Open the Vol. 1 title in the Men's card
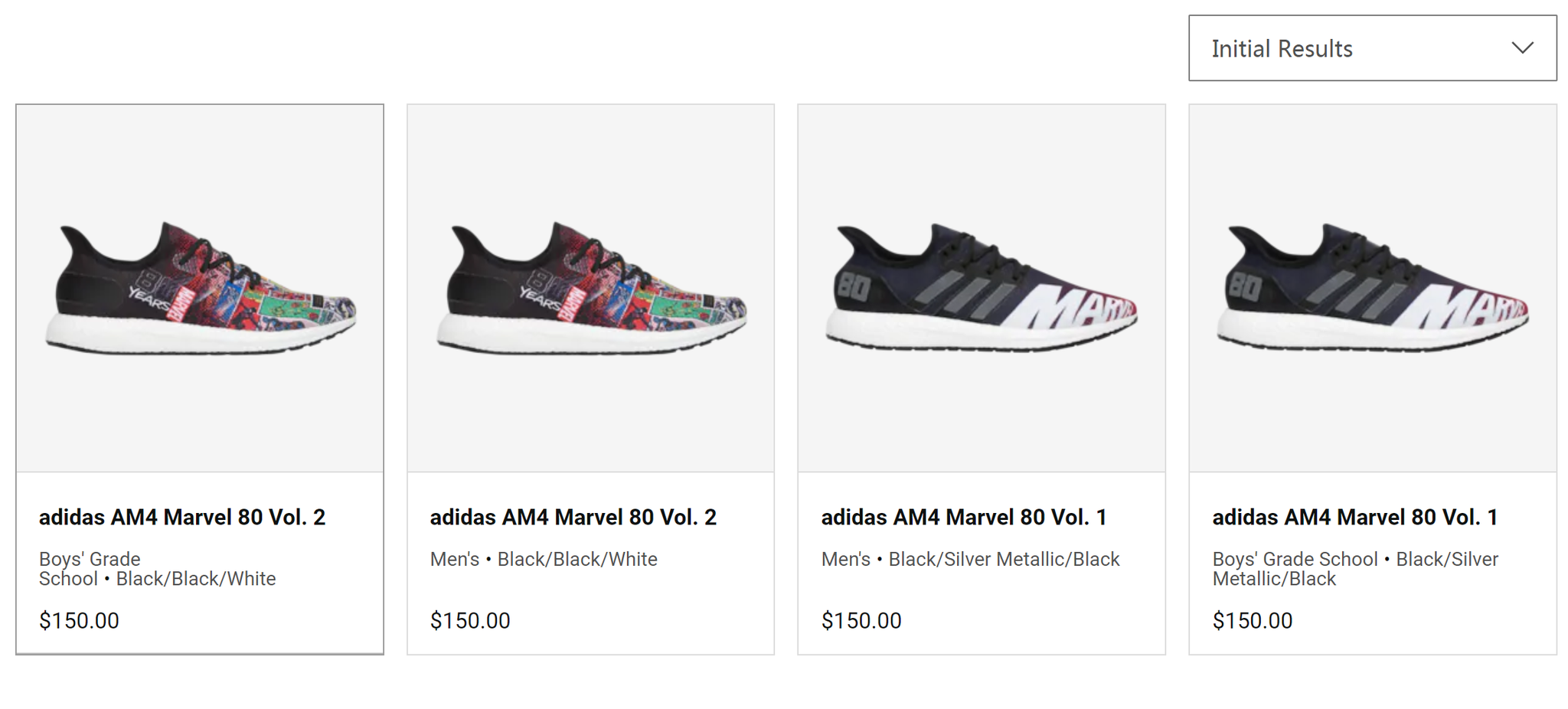1568x709 pixels. coord(963,518)
